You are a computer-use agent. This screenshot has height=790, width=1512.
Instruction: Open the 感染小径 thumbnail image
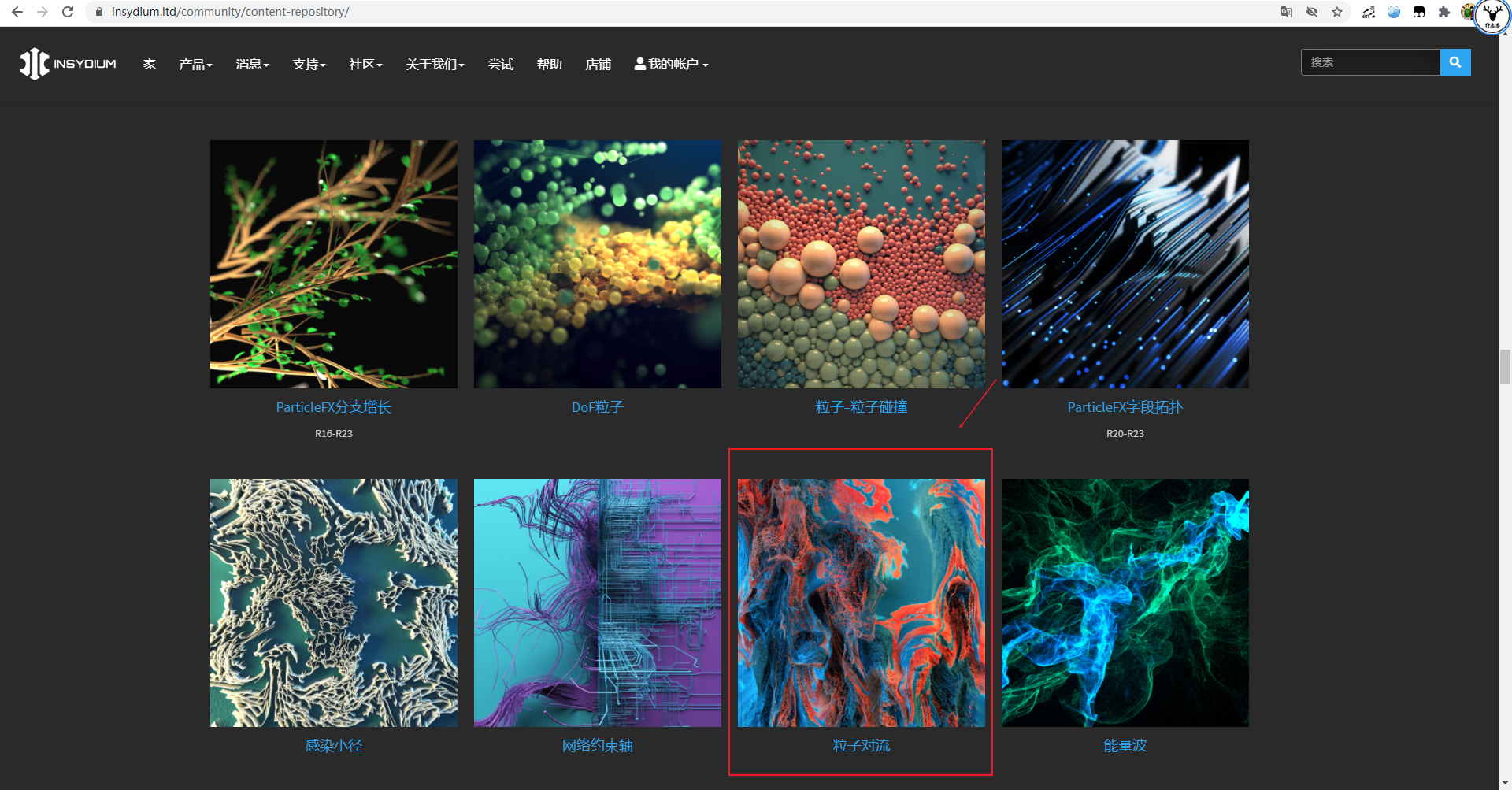(x=334, y=603)
